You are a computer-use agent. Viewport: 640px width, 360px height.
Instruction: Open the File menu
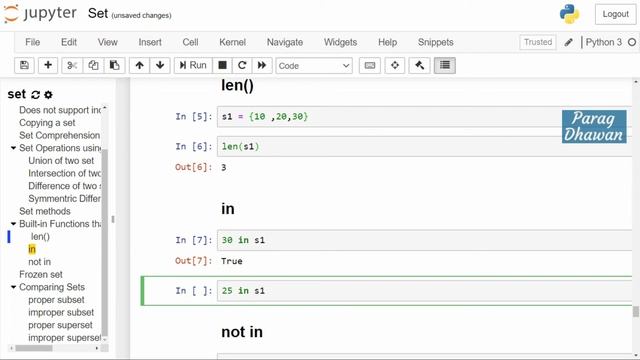33,42
